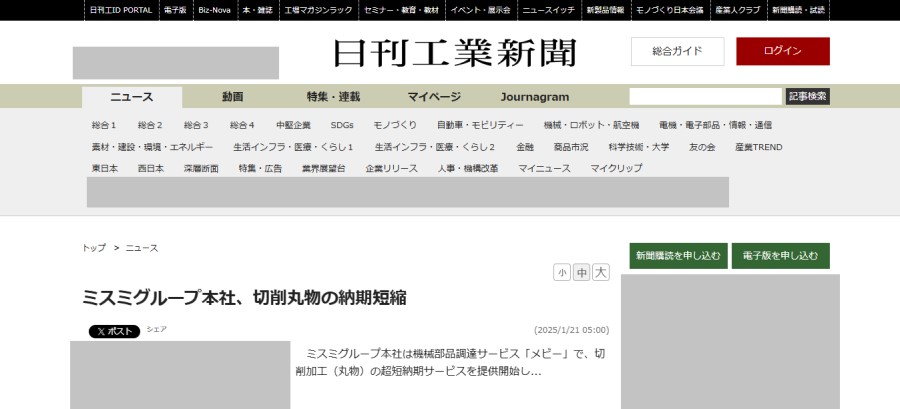Click the 日刊工業新聞 logo

coord(455,53)
